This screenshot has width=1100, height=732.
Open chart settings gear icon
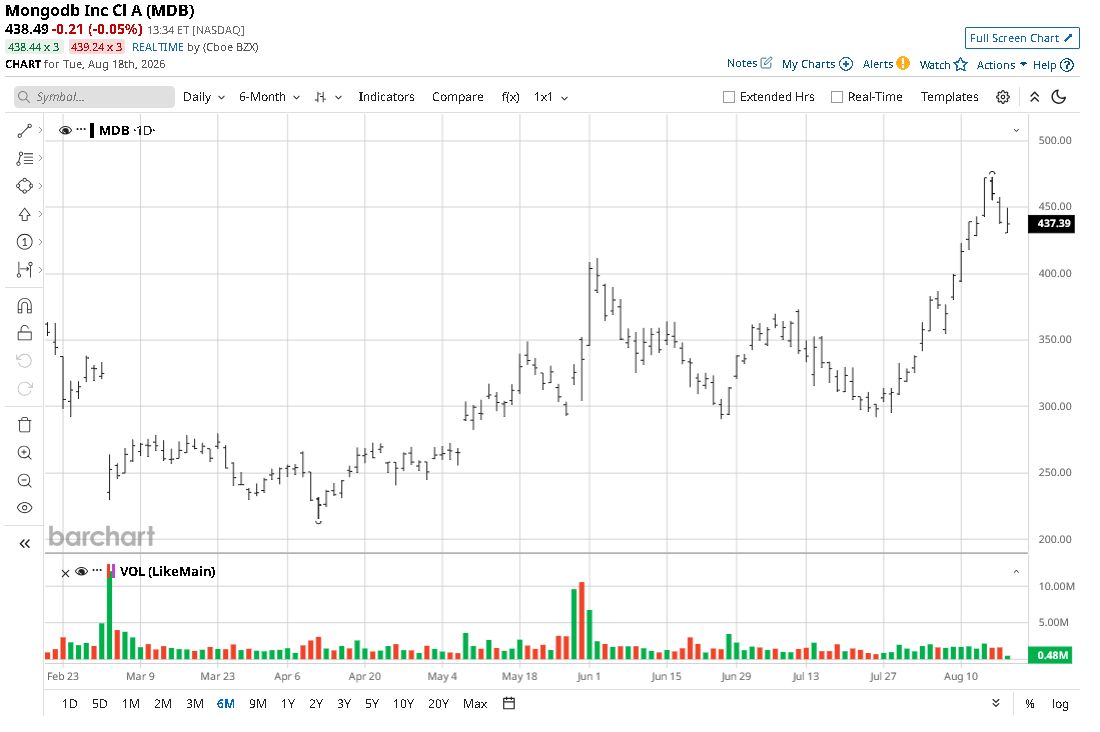click(x=1003, y=97)
